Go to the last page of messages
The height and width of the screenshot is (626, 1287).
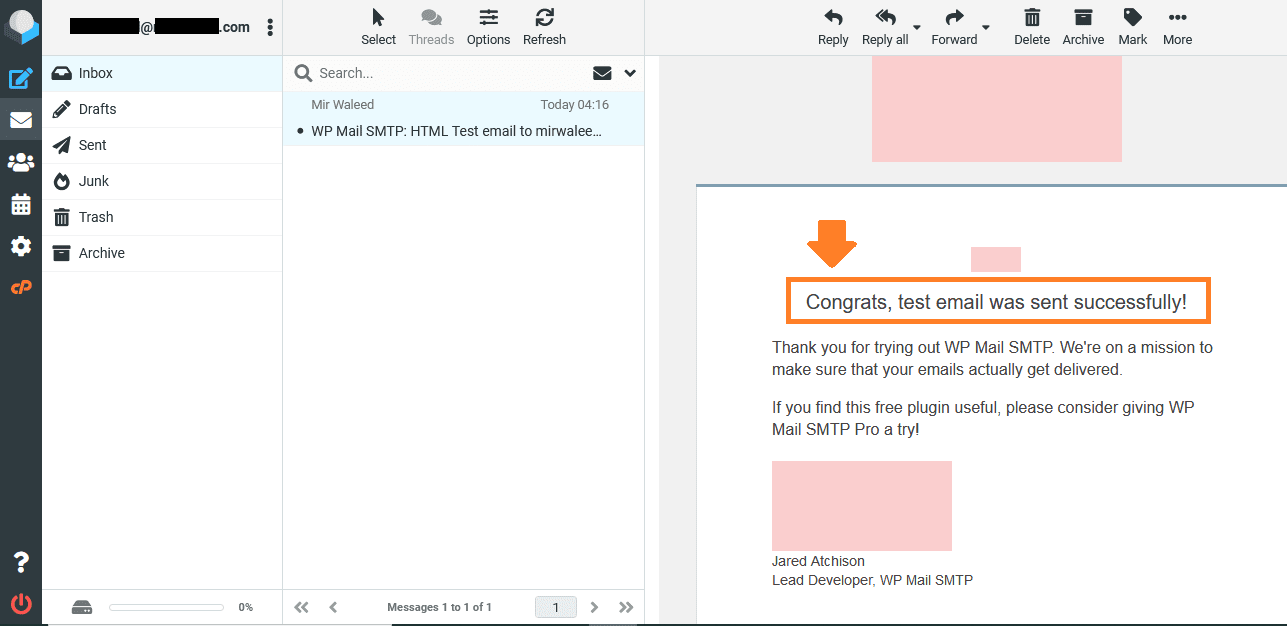tap(626, 607)
